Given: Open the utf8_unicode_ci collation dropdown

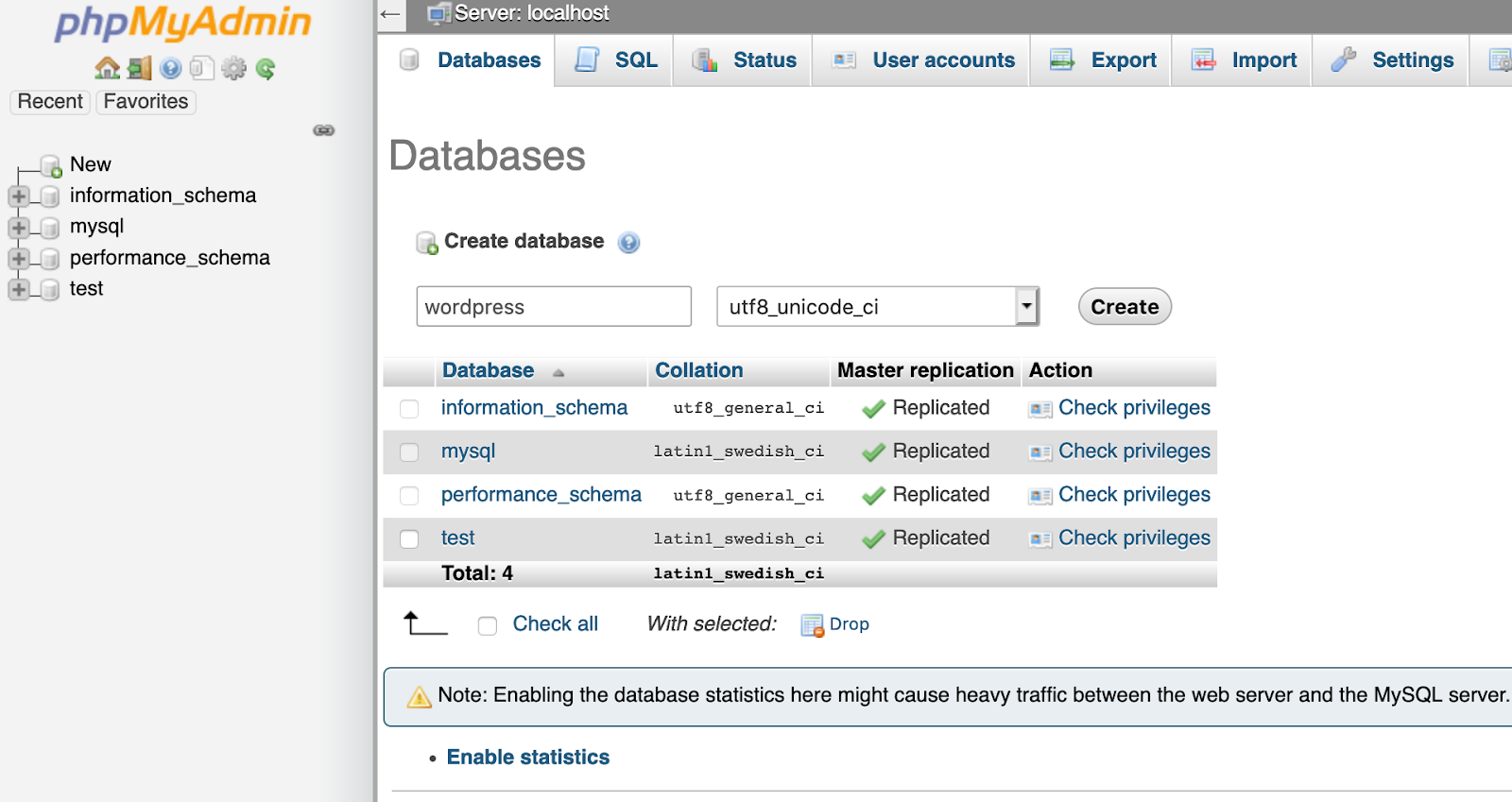Looking at the screenshot, I should point(878,306).
